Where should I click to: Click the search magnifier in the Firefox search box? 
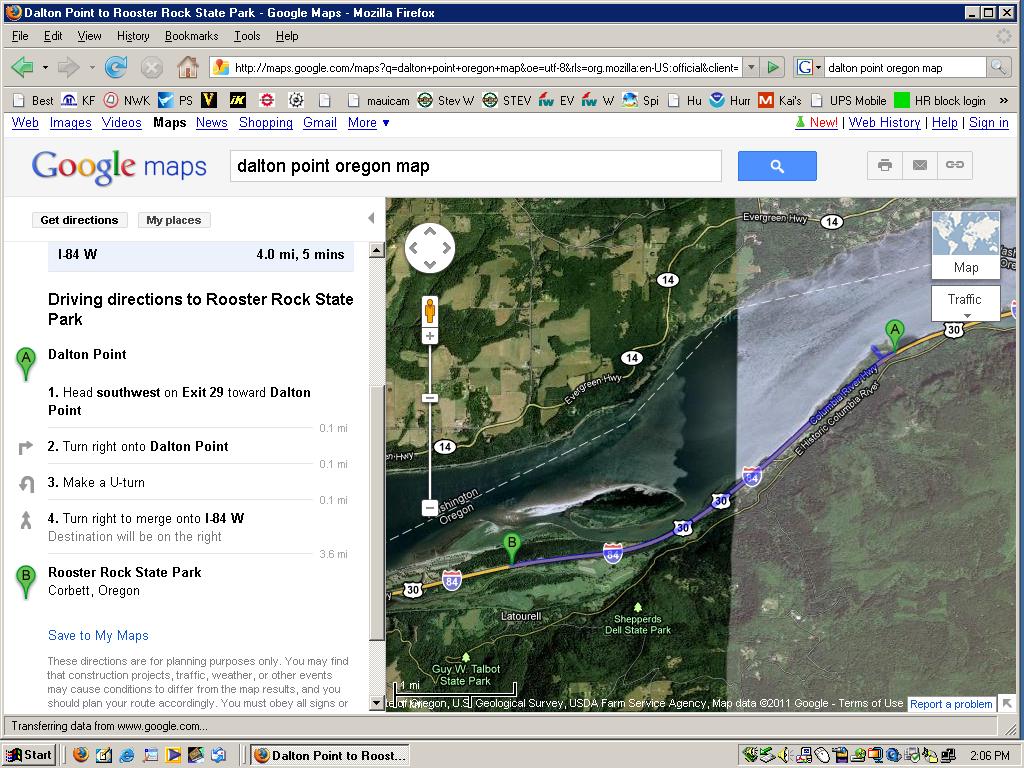point(997,67)
